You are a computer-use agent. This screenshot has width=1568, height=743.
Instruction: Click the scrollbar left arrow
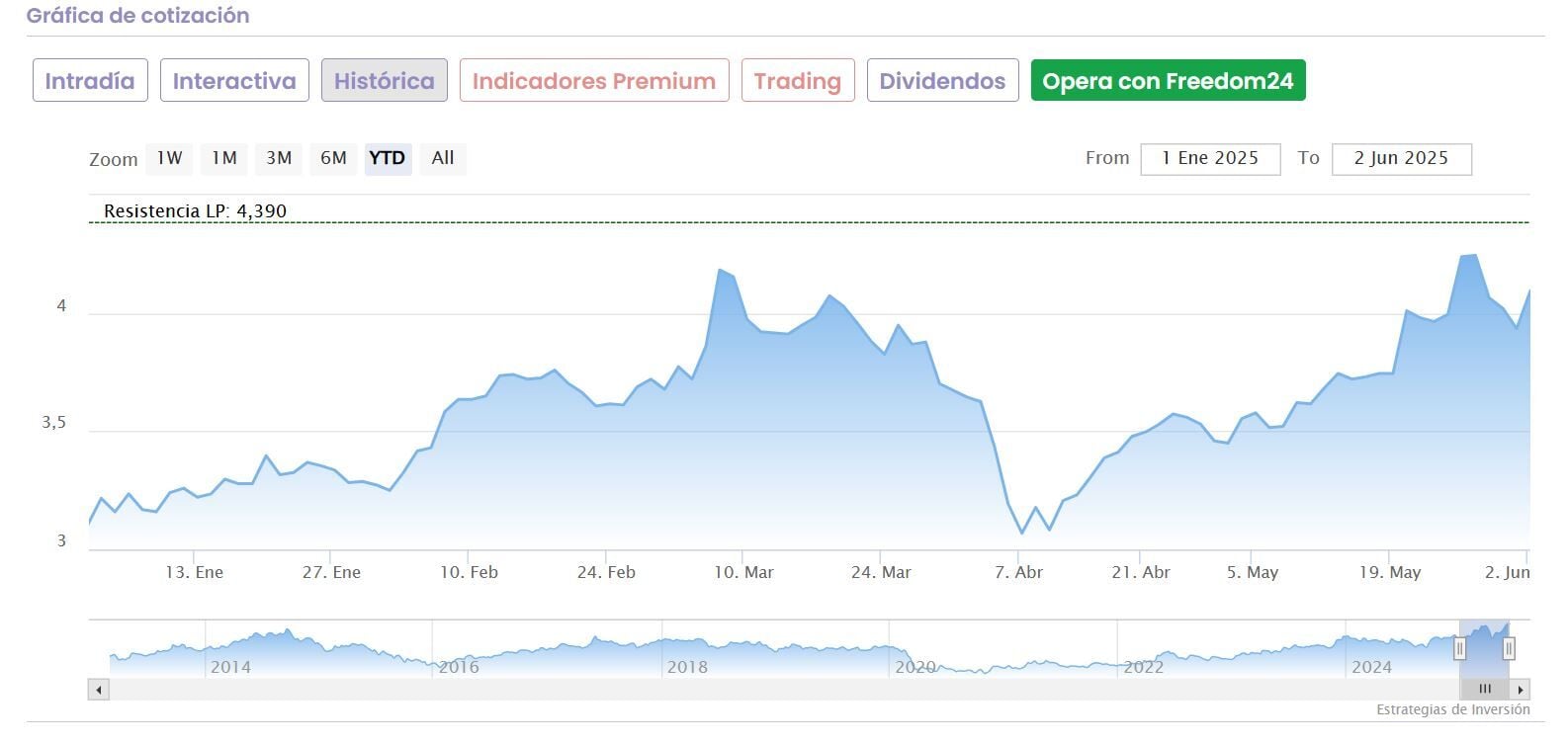click(98, 690)
